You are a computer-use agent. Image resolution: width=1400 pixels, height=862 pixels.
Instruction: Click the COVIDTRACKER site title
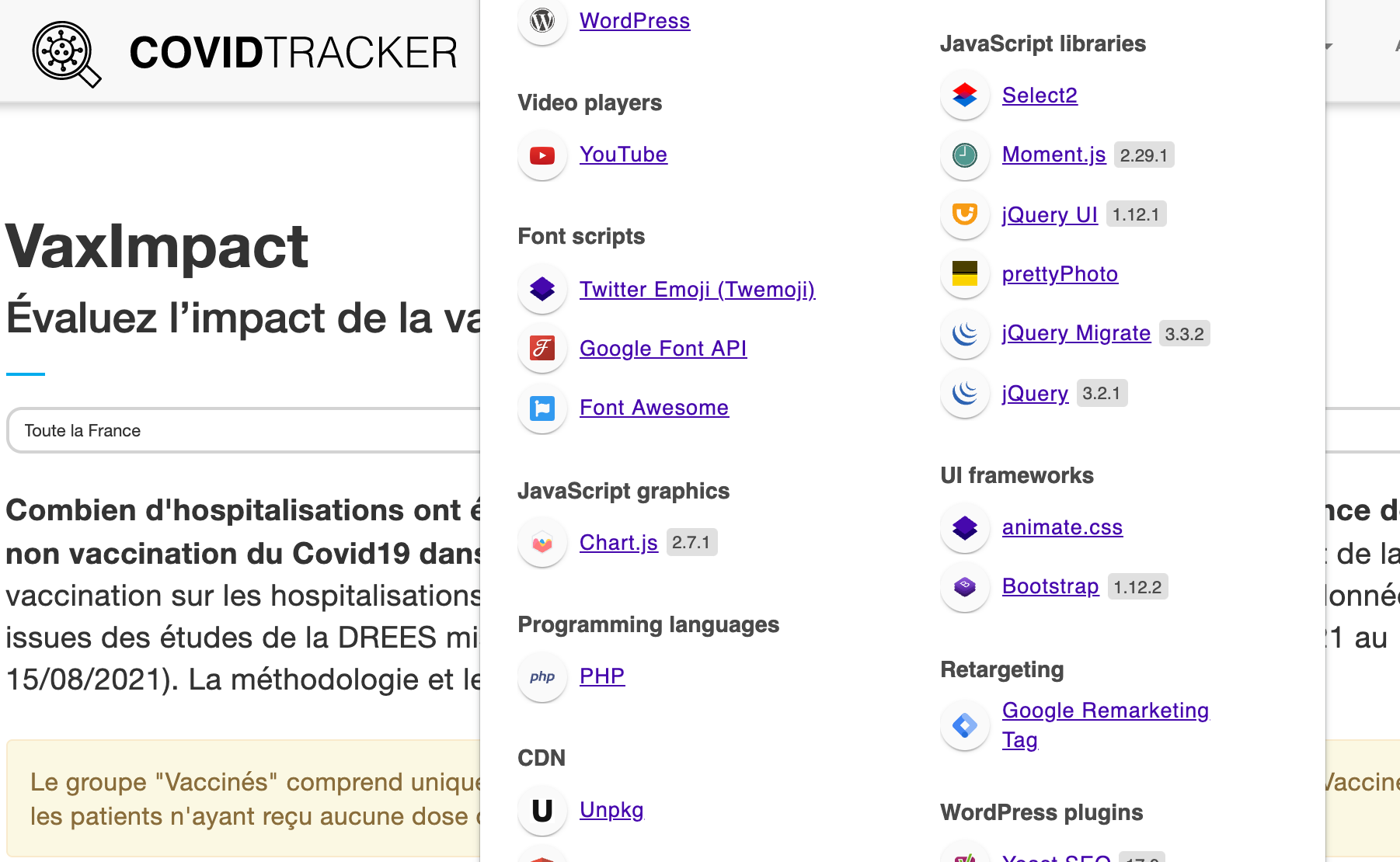point(293,53)
